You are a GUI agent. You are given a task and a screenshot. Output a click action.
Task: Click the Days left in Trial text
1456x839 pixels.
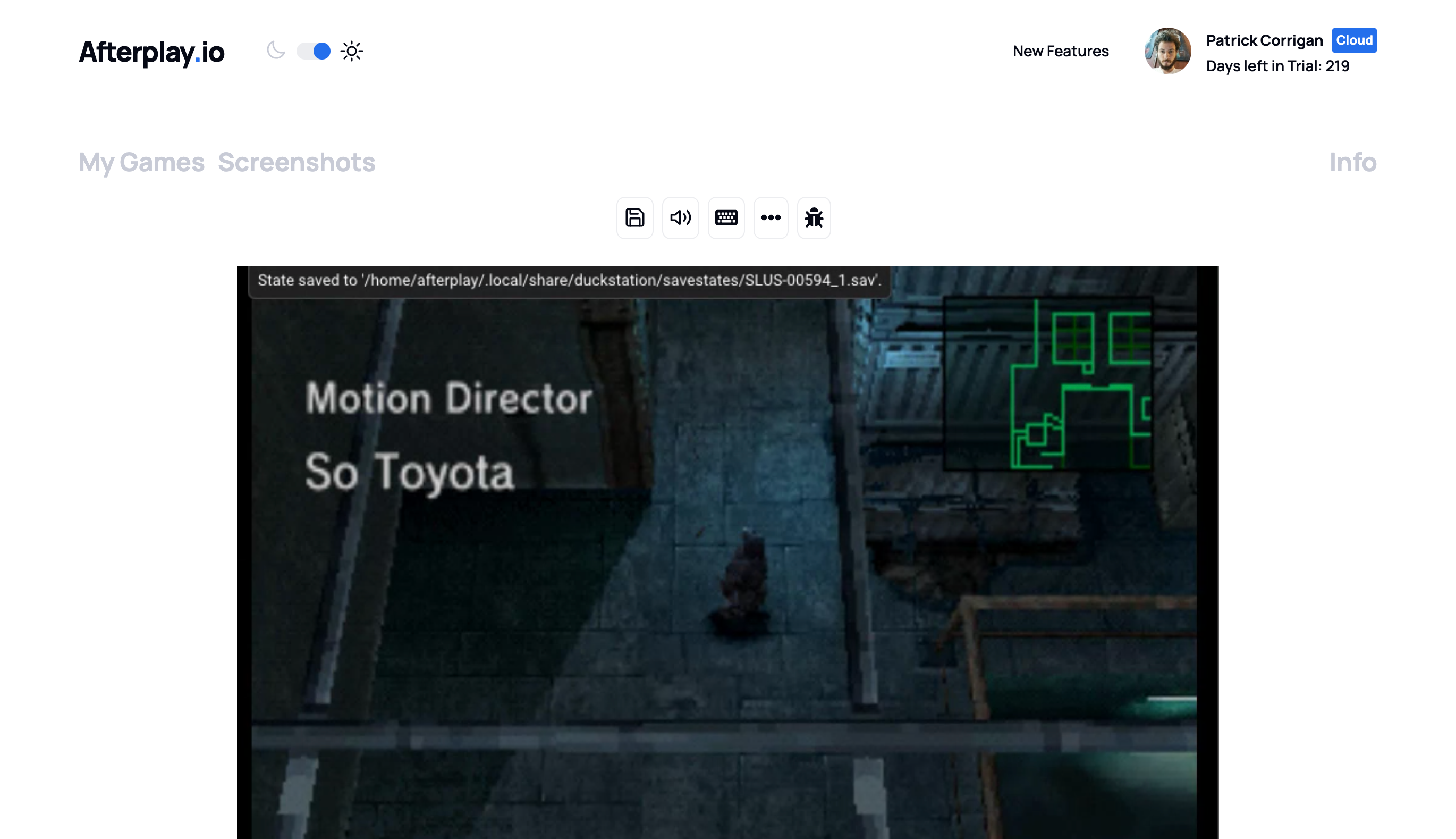[x=1277, y=66]
